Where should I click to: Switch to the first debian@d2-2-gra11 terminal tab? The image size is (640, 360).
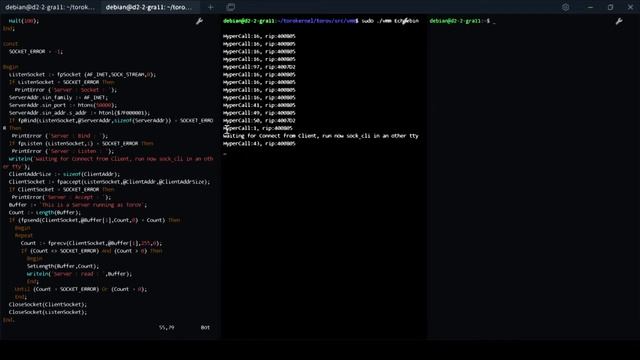tap(50, 7)
